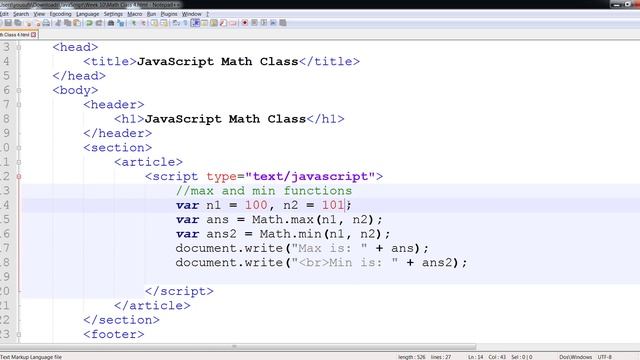This screenshot has width=640, height=360.
Task: Open the Language menu
Action: click(87, 14)
